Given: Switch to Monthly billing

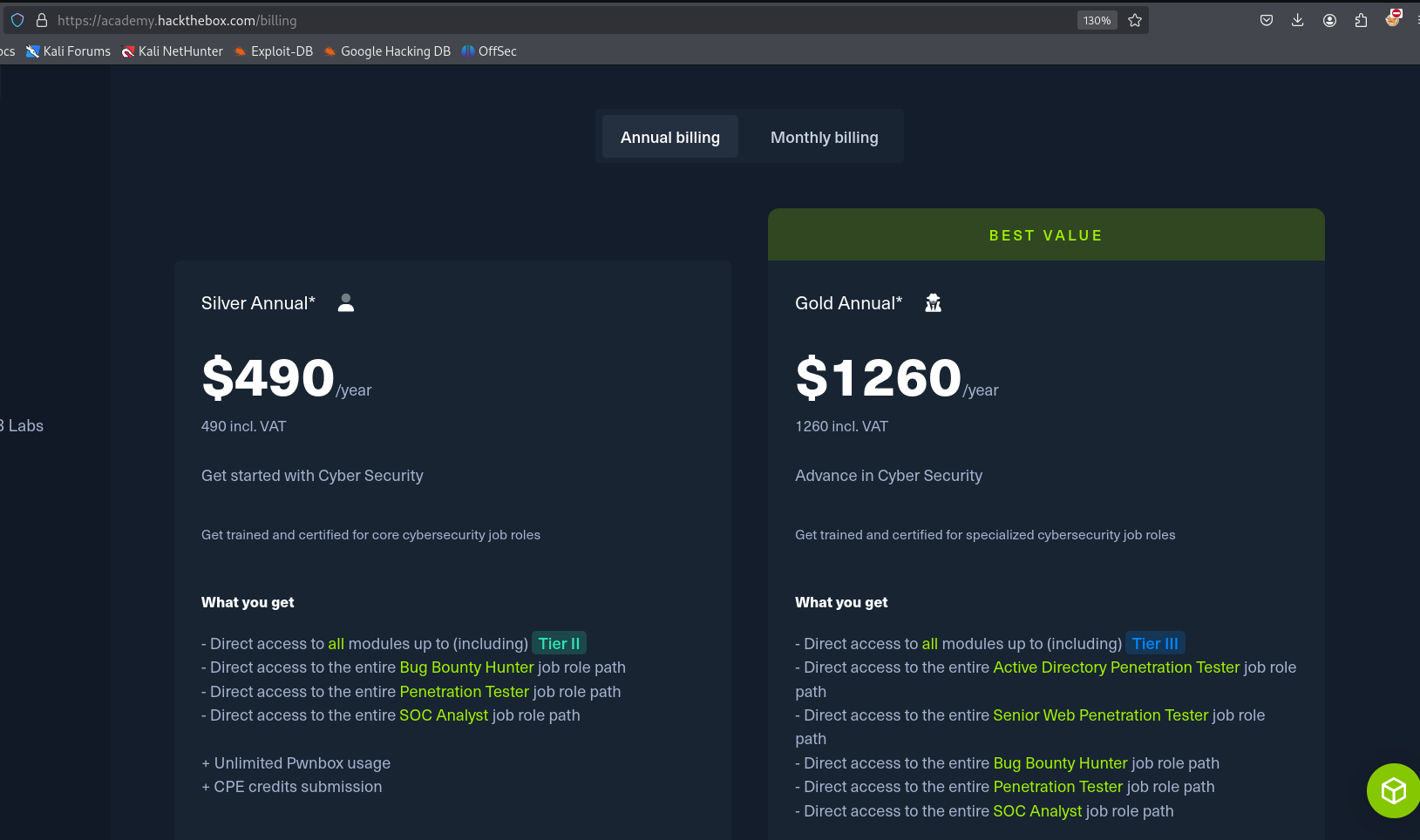Looking at the screenshot, I should 824,138.
